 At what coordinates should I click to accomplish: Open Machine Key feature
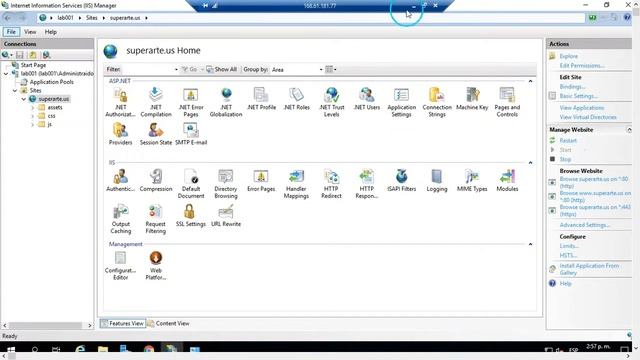click(x=472, y=99)
